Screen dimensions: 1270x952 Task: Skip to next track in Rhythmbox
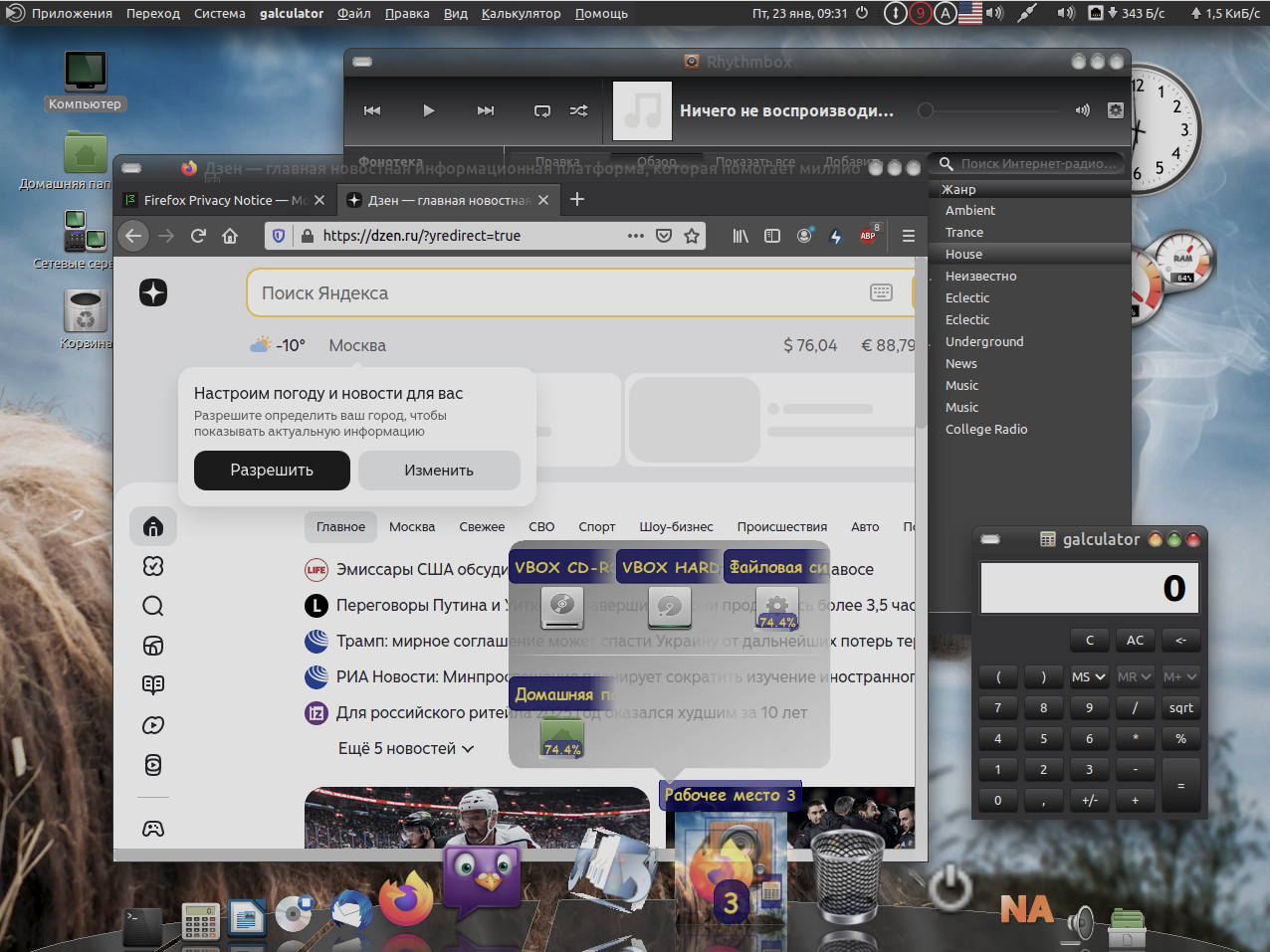click(x=486, y=110)
